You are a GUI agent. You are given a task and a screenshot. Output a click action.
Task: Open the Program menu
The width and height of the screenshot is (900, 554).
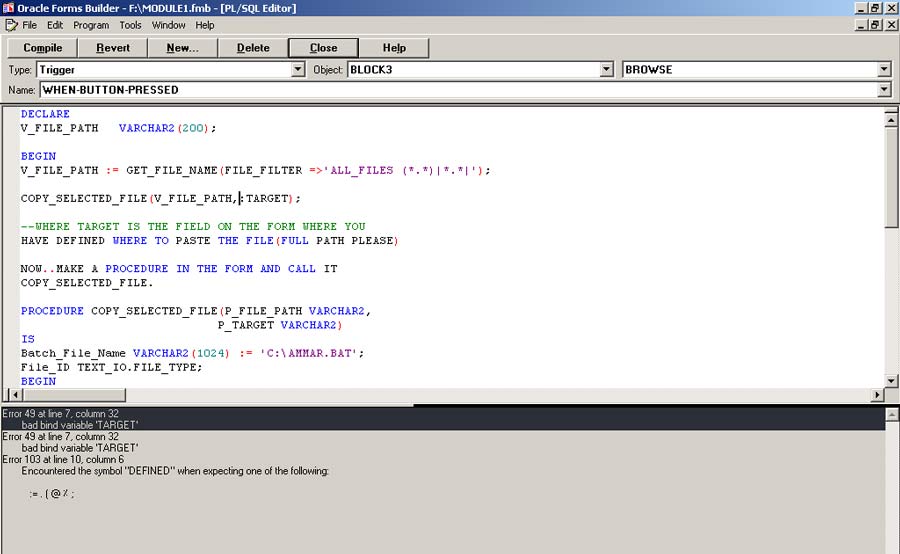(91, 25)
